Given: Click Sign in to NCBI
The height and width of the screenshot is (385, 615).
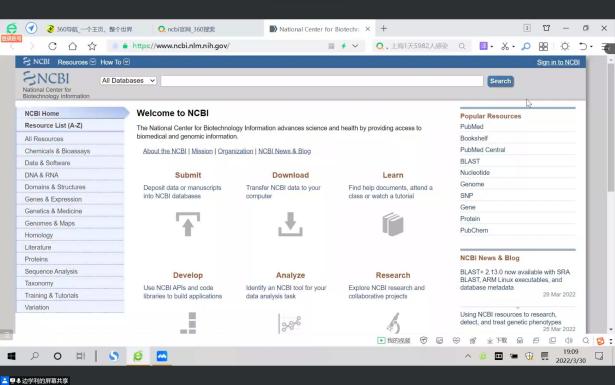Looking at the screenshot, I should (558, 62).
